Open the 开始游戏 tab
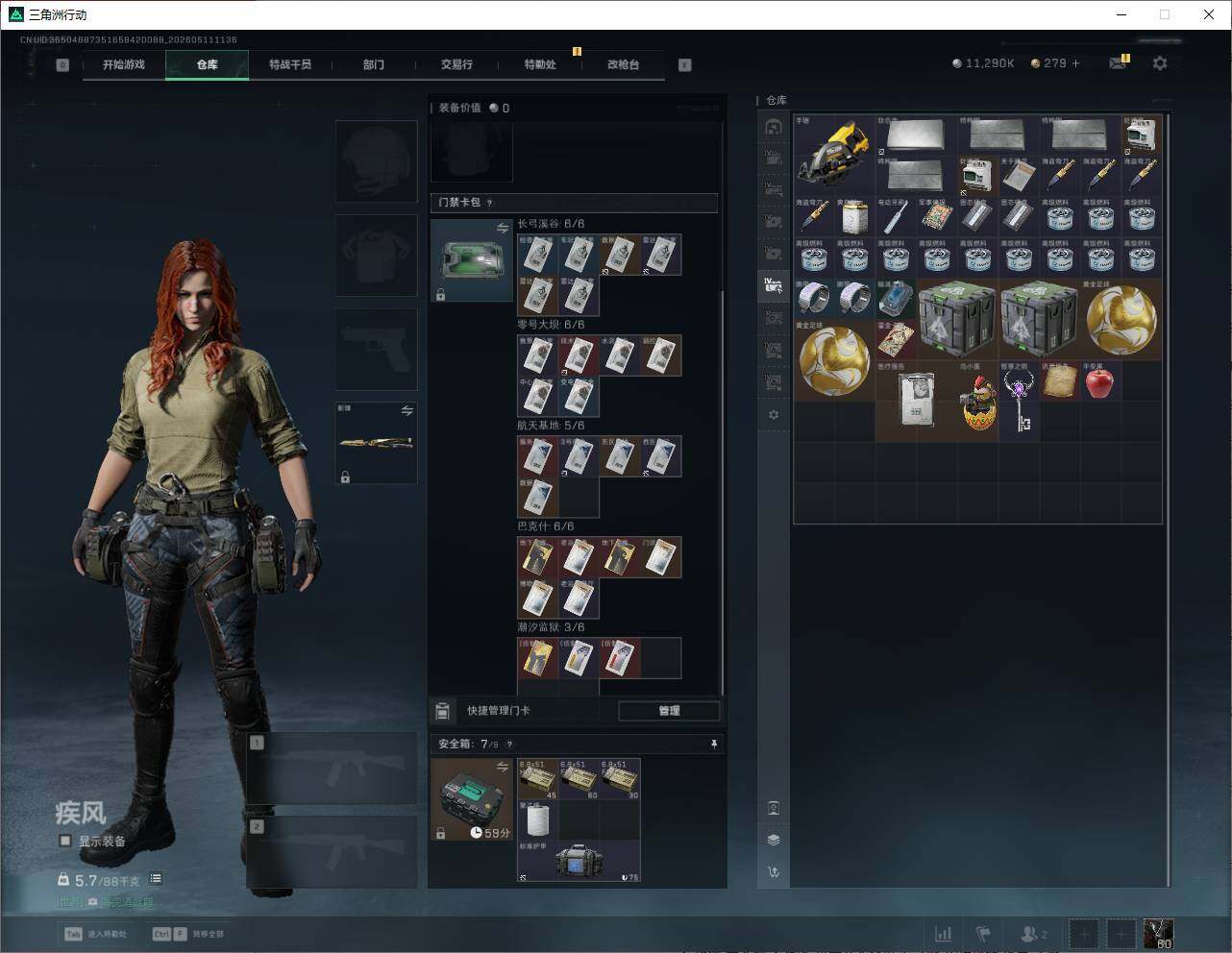The width and height of the screenshot is (1232, 953). [124, 64]
